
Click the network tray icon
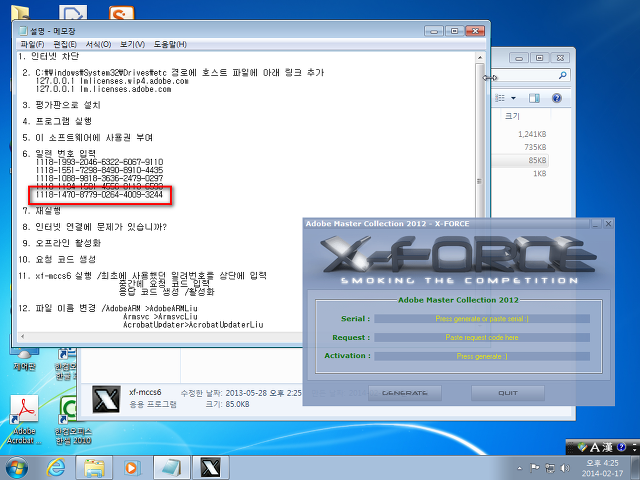[x=550, y=468]
